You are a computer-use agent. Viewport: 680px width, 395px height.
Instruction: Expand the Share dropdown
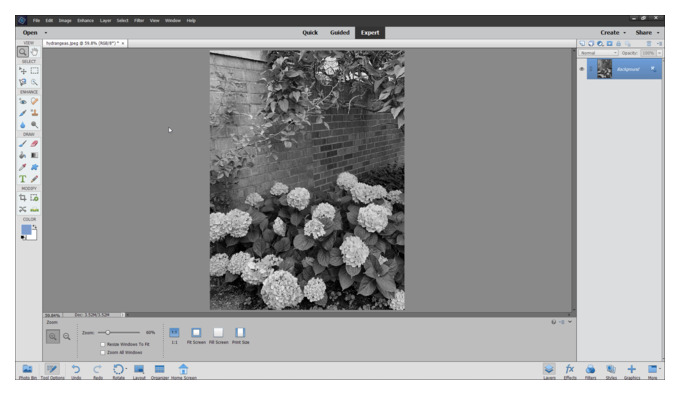click(x=658, y=33)
